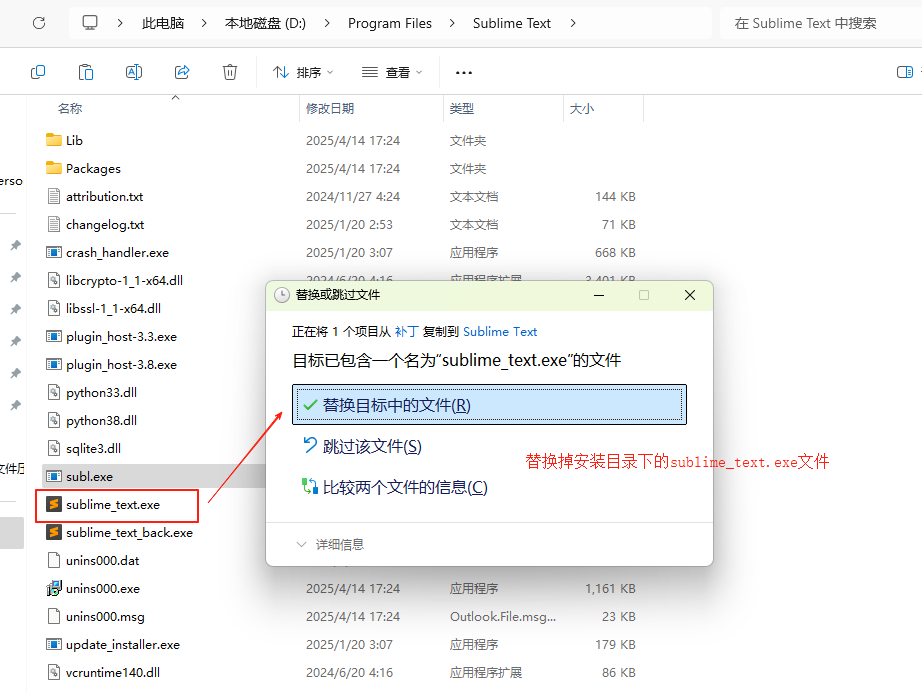Minimize the 替换或跳过文件 dialog

click(x=599, y=295)
